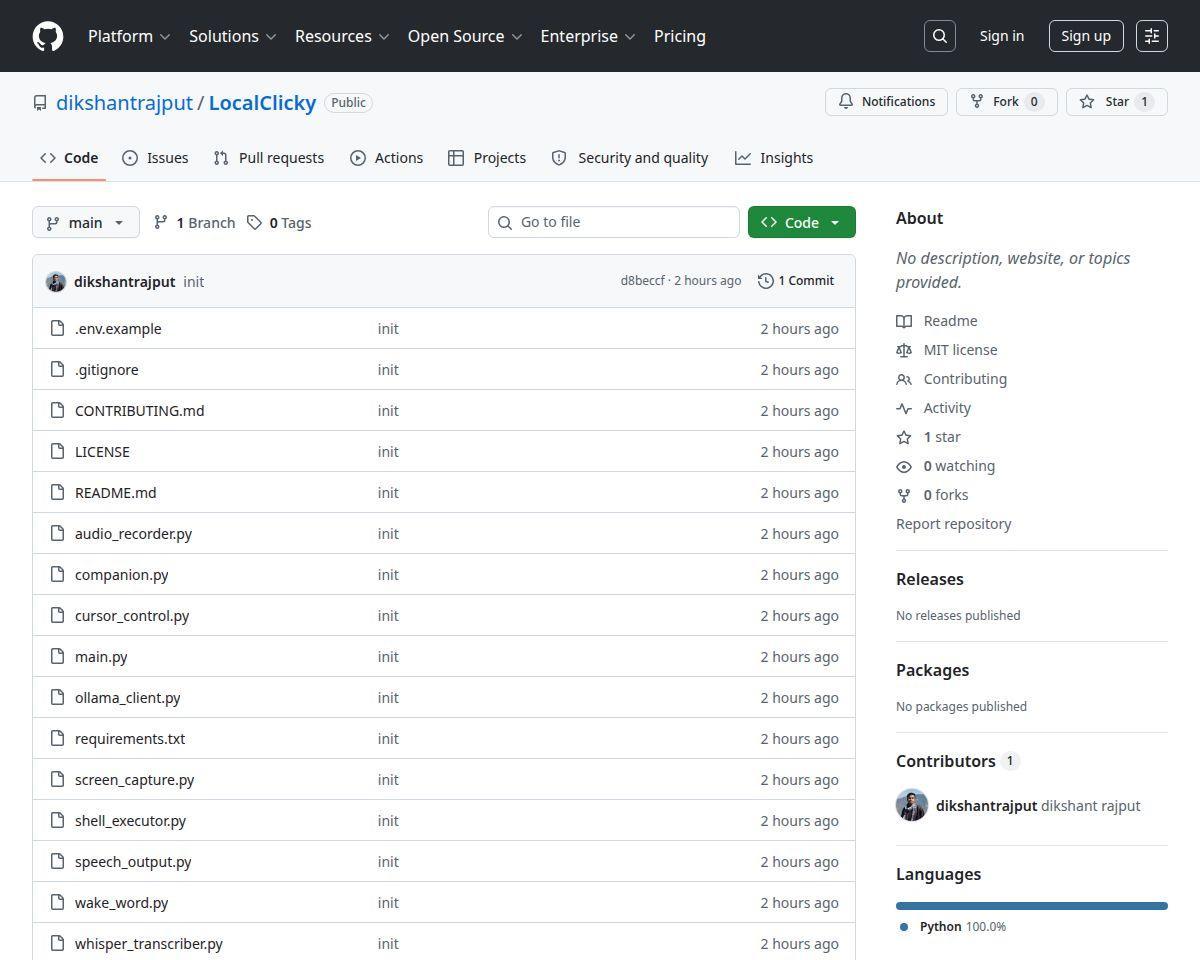Screen dimensions: 1200x960
Task: Open the main branch selector dropdown
Action: click(86, 222)
